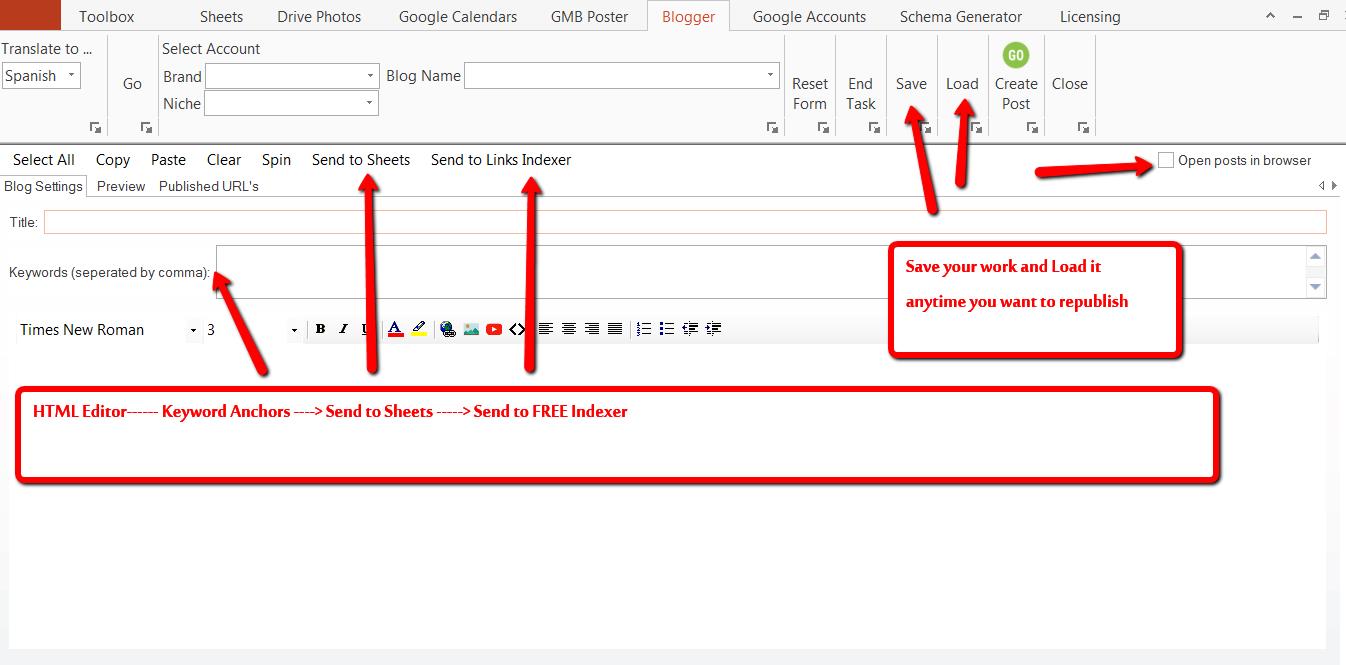Switch to the Preview tab
The width and height of the screenshot is (1346, 665).
[x=121, y=186]
